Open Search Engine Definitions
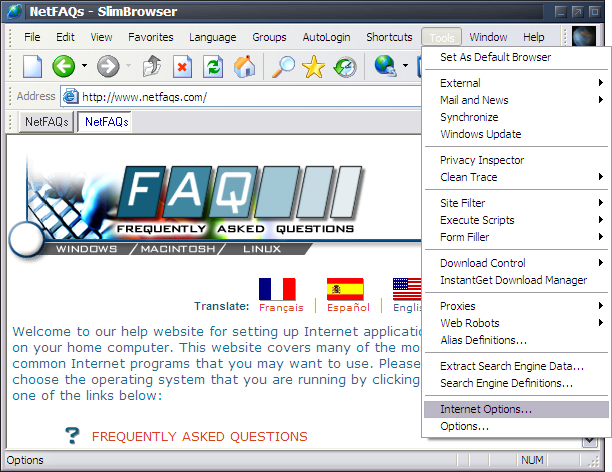 pos(516,383)
